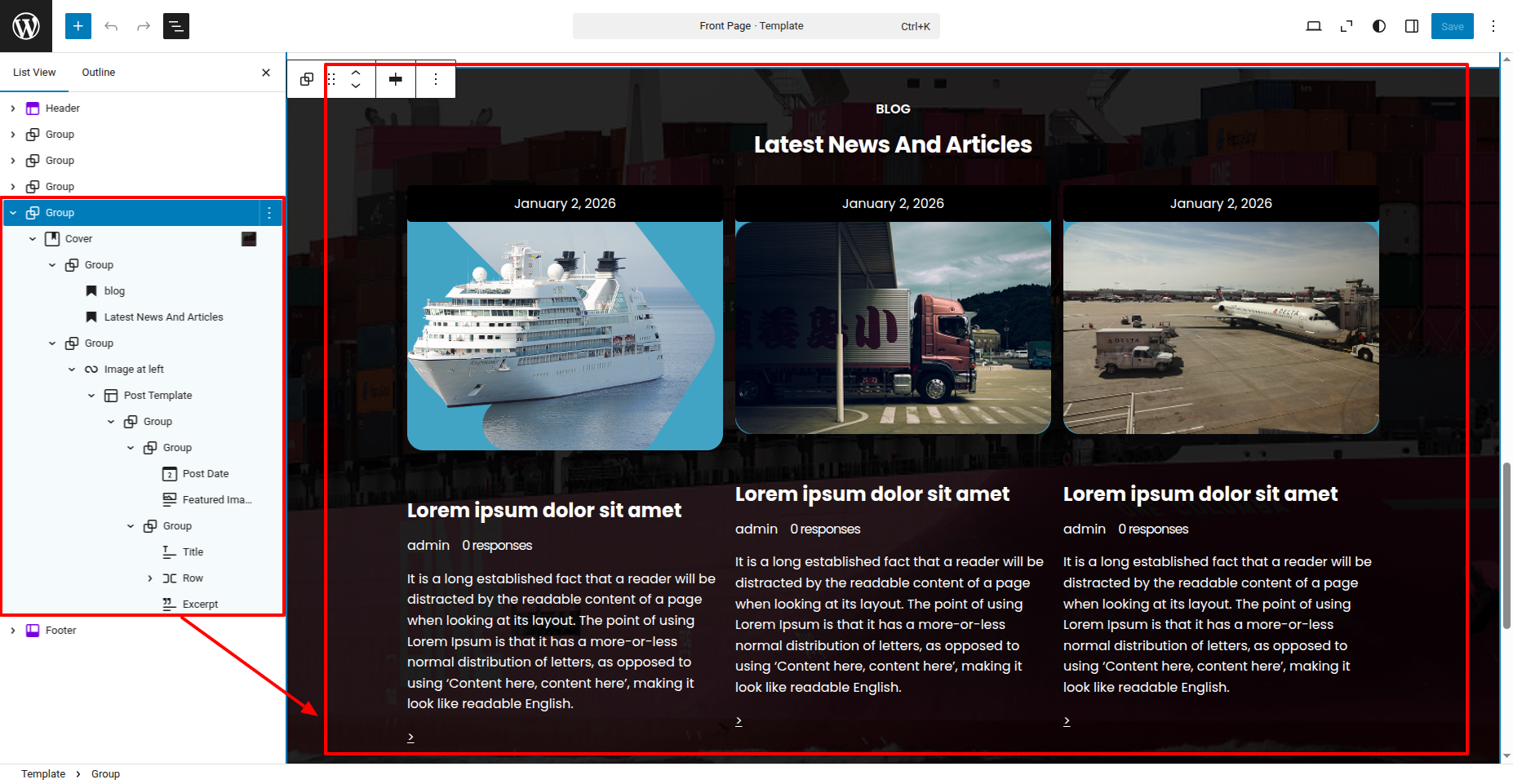Switch to the Outline tab
The height and width of the screenshot is (784, 1513).
pyautogui.click(x=99, y=73)
